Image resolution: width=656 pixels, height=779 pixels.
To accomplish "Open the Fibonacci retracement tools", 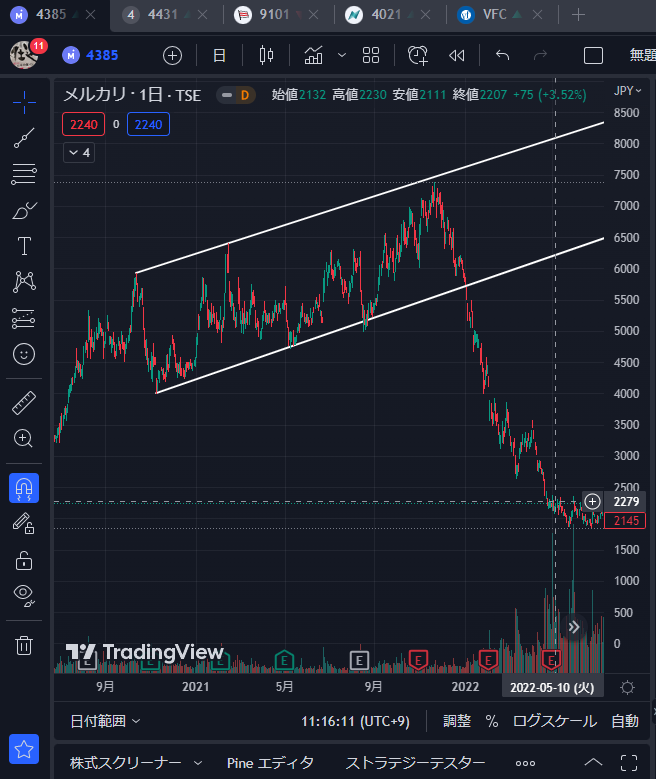I will coord(24,174).
